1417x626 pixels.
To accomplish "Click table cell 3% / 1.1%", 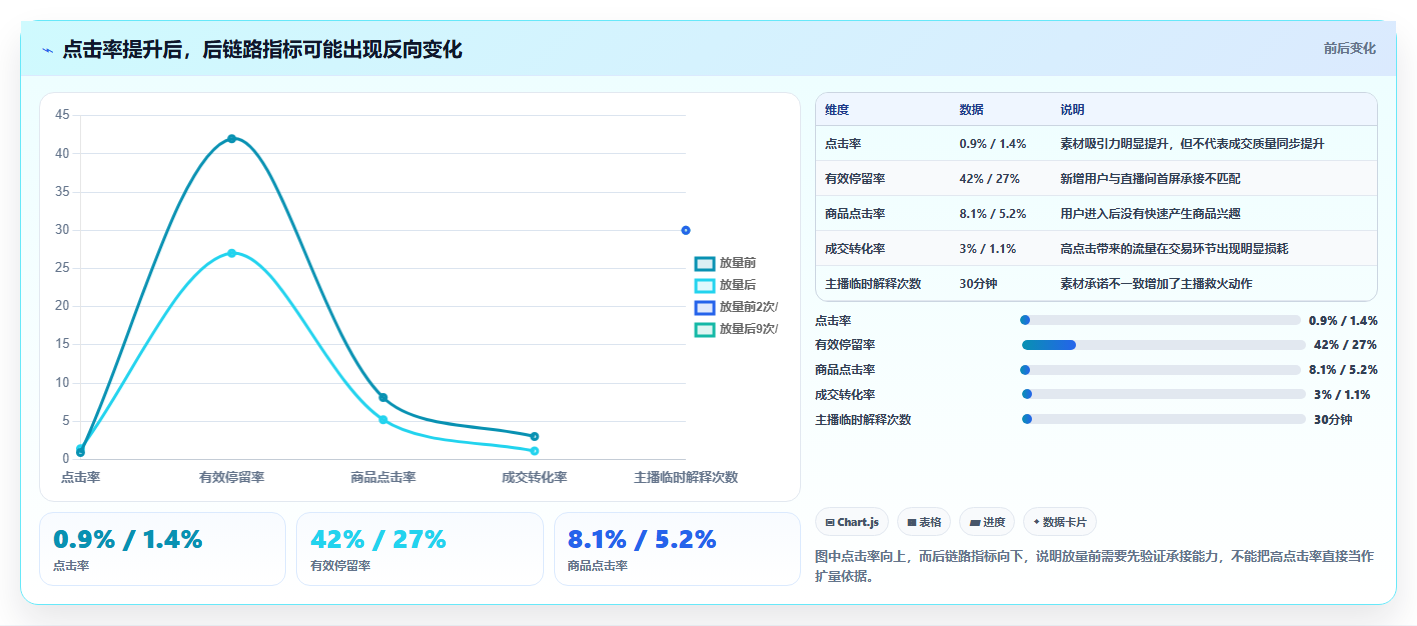I will click(x=988, y=248).
